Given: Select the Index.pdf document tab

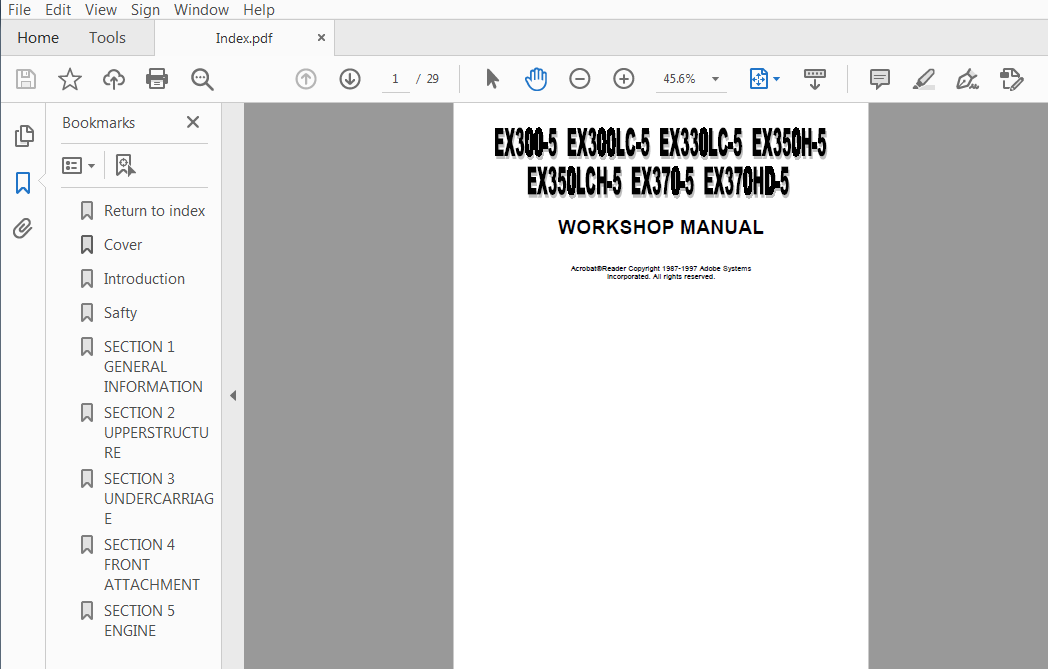Looking at the screenshot, I should pyautogui.click(x=244, y=39).
